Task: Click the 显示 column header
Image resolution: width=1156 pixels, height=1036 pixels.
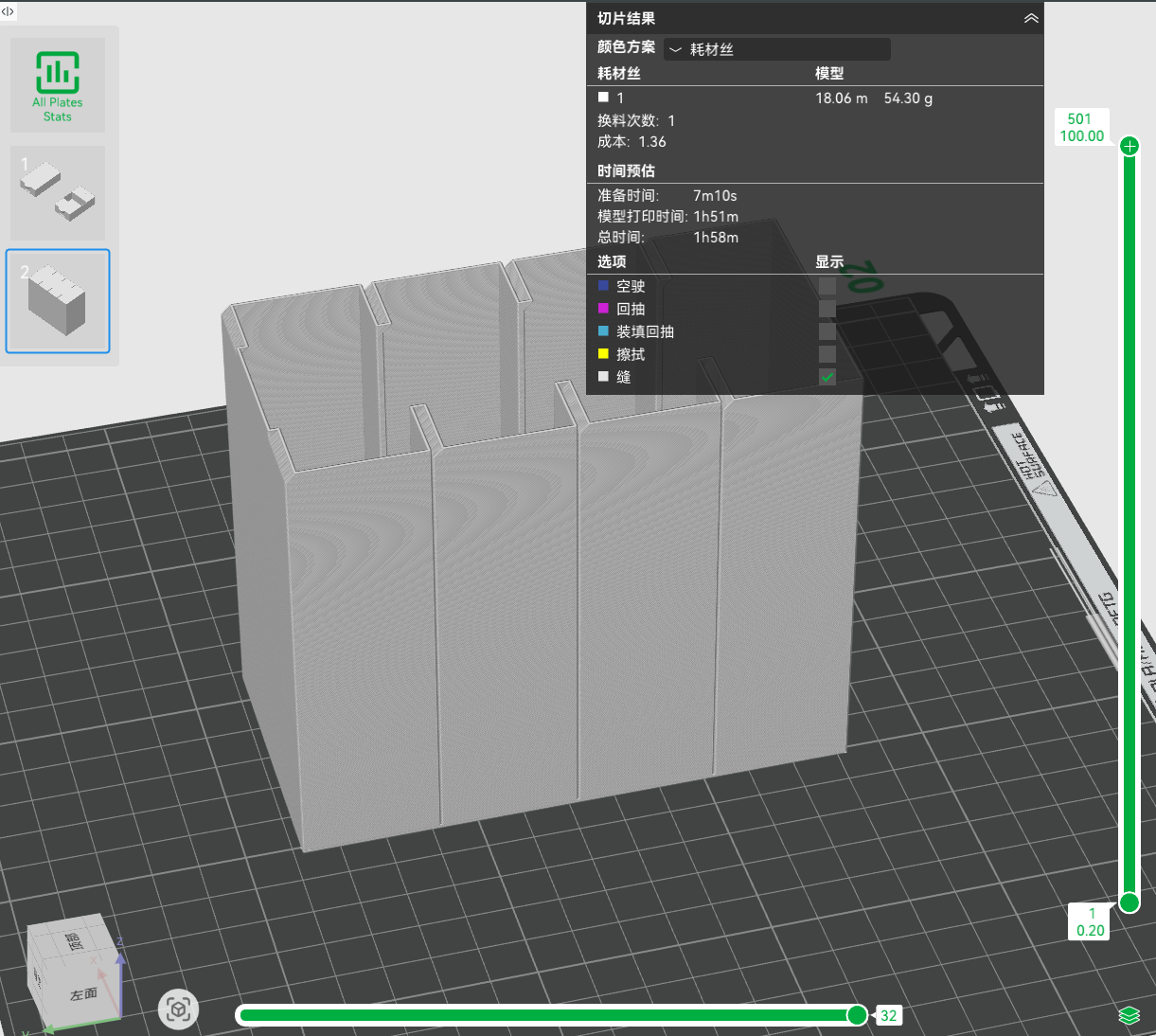Action: click(829, 261)
